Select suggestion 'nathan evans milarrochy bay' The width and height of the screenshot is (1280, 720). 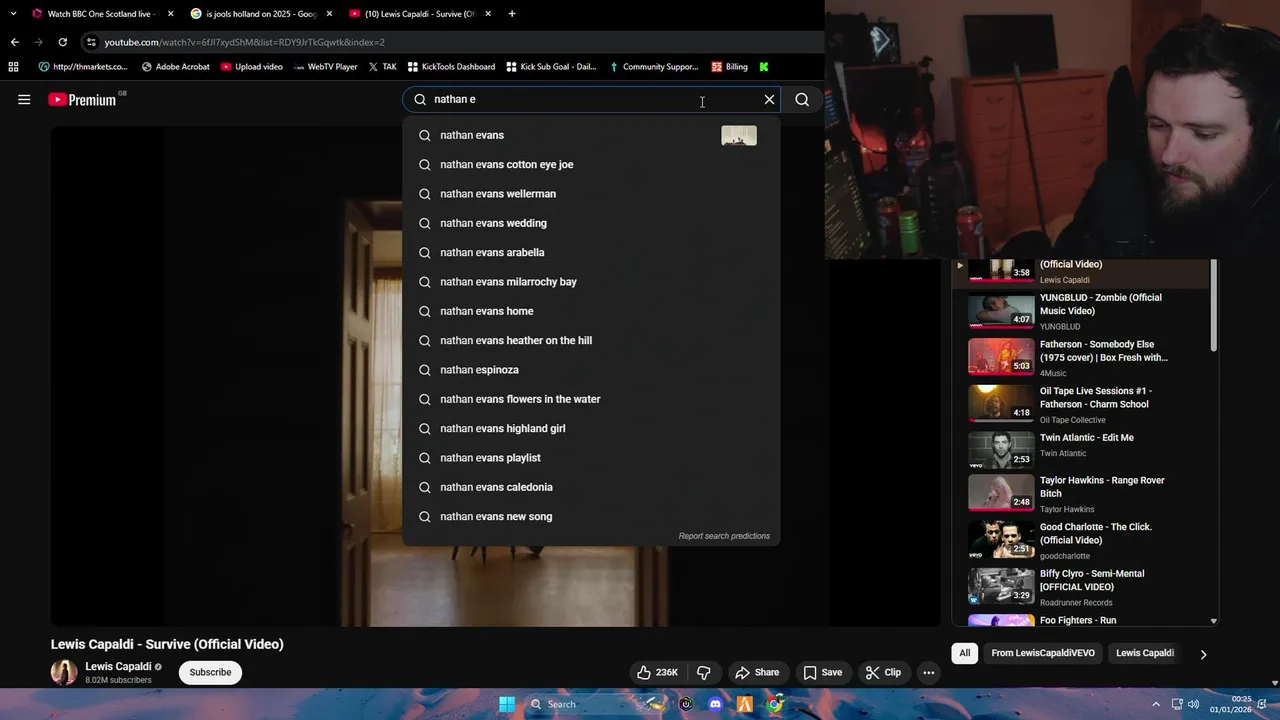coord(591,282)
